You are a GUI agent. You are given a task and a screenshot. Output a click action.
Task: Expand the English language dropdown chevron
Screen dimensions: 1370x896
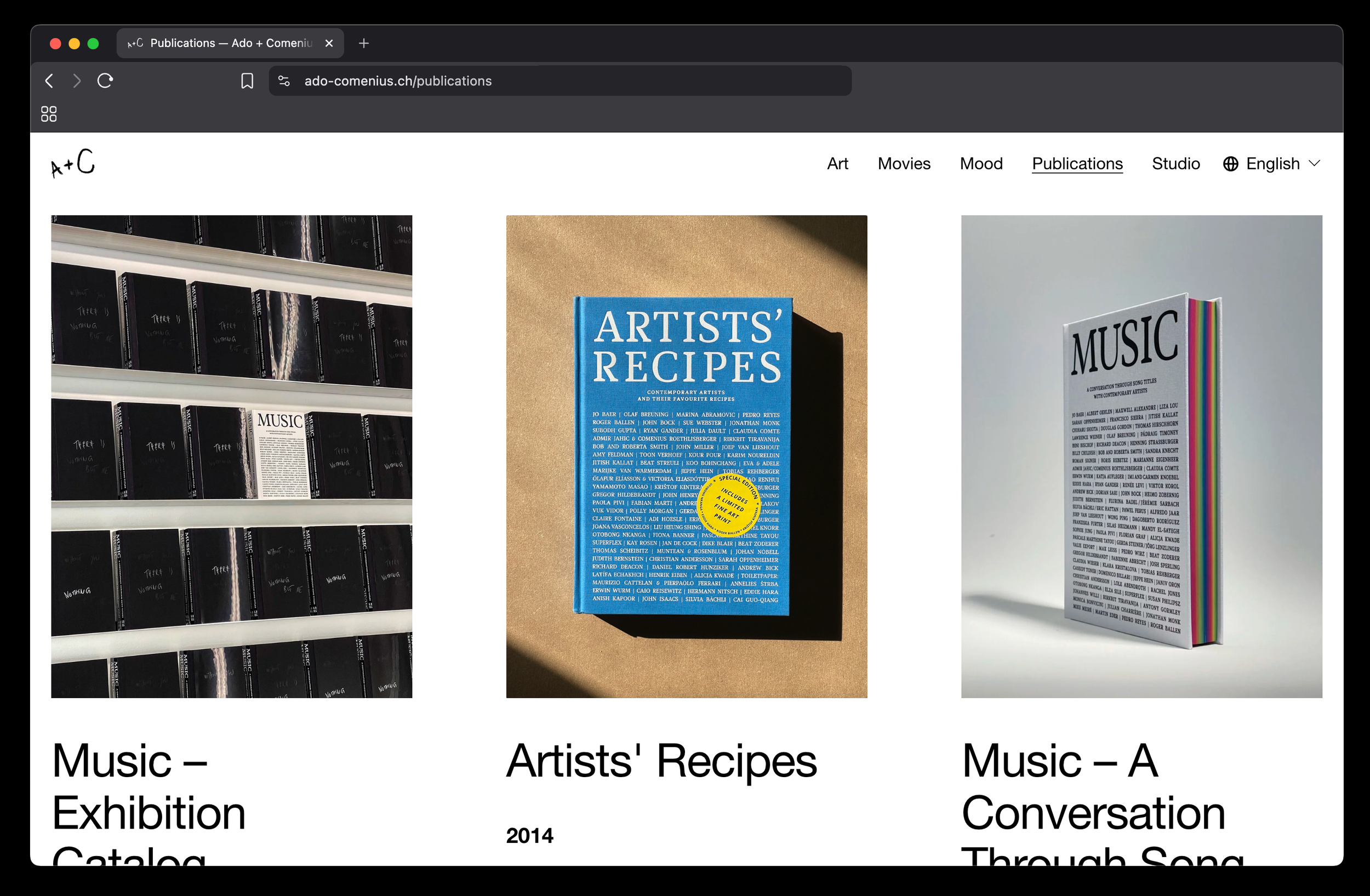[1314, 163]
